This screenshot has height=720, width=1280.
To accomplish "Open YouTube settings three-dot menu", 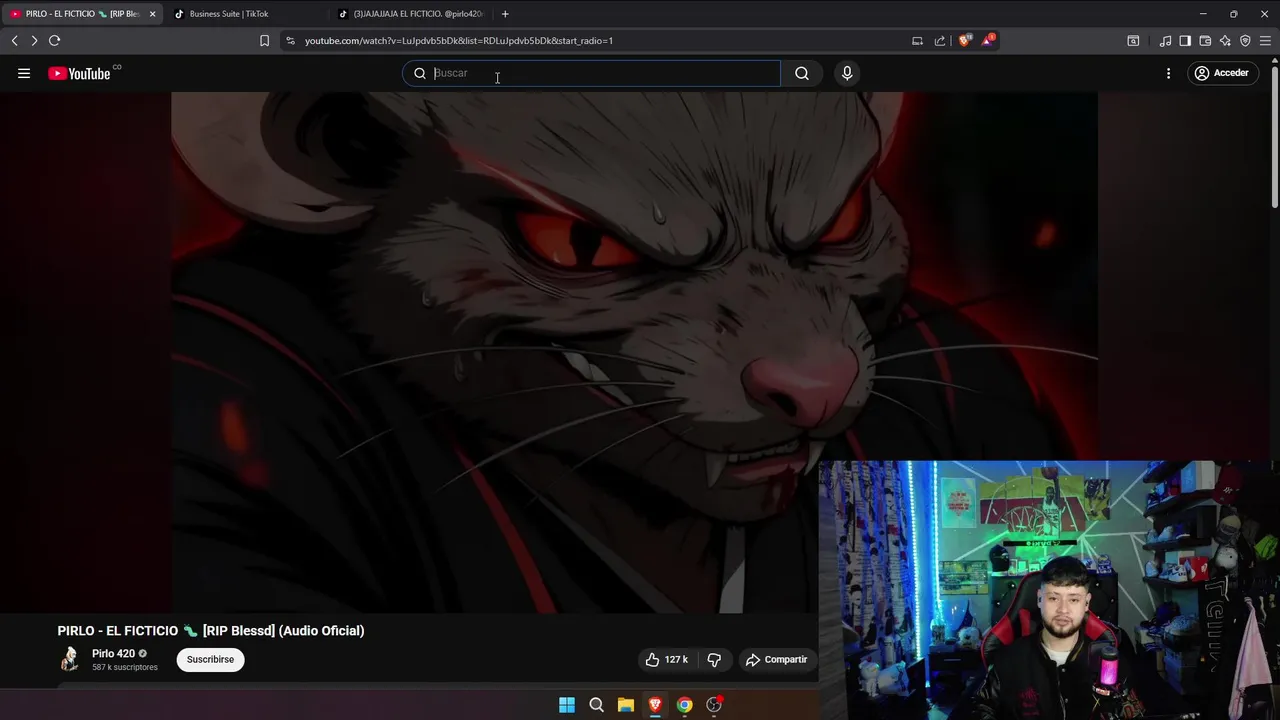I will coord(1168,73).
